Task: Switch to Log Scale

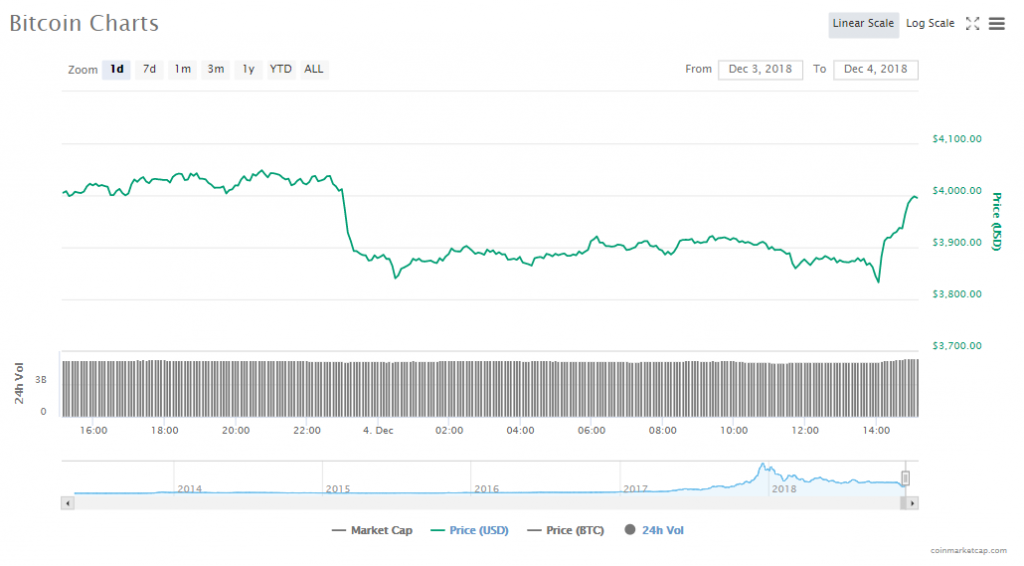Action: tap(930, 24)
